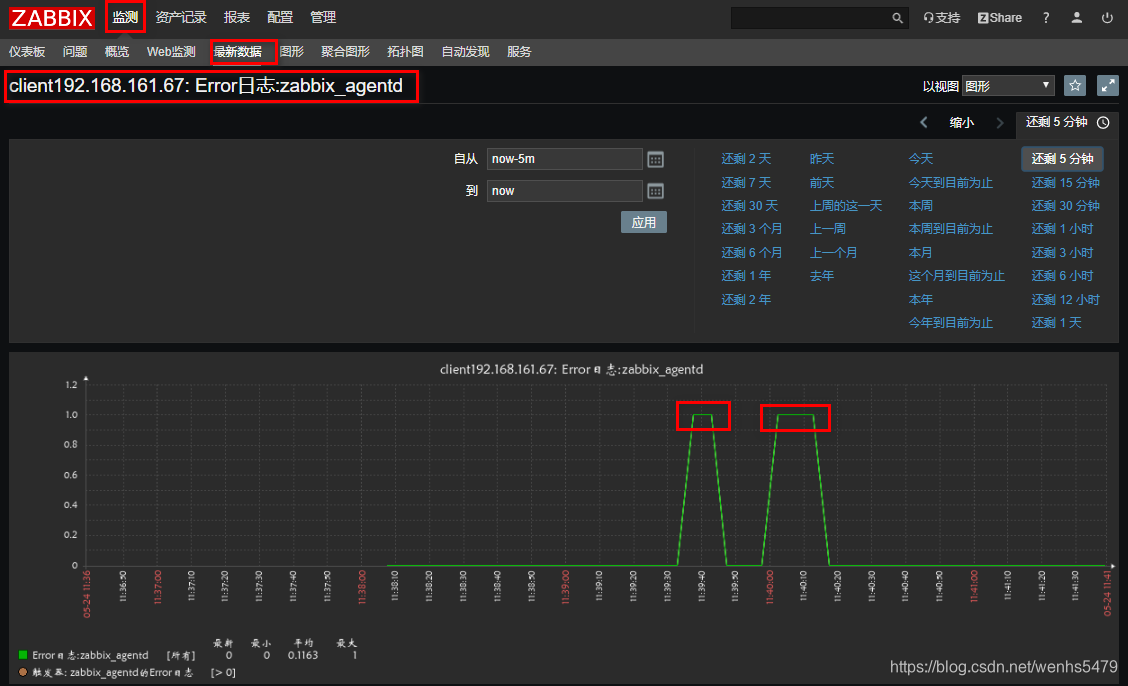The width and height of the screenshot is (1128, 686).
Task: Select time range 本周到目前为止
Action: (950, 229)
